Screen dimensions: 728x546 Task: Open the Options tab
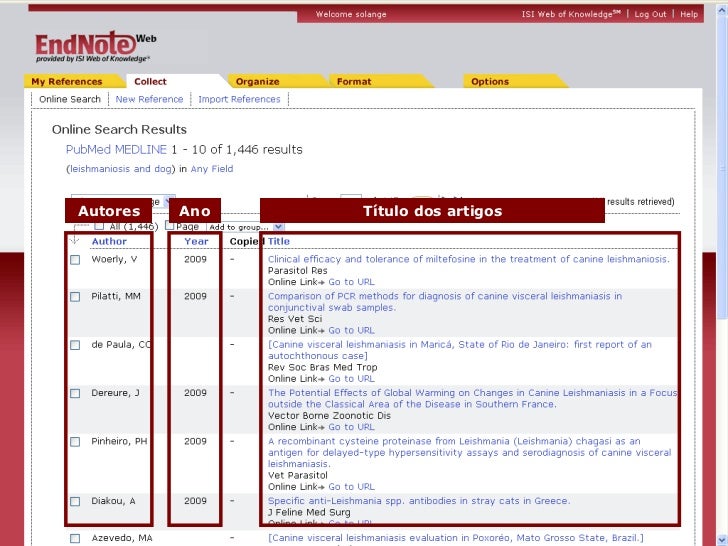(x=489, y=82)
